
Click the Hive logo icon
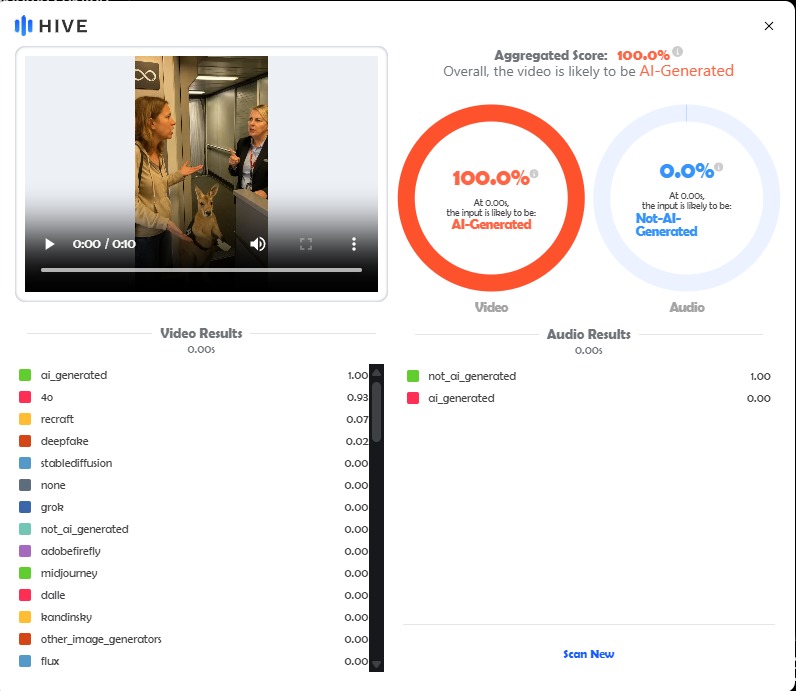point(23,26)
